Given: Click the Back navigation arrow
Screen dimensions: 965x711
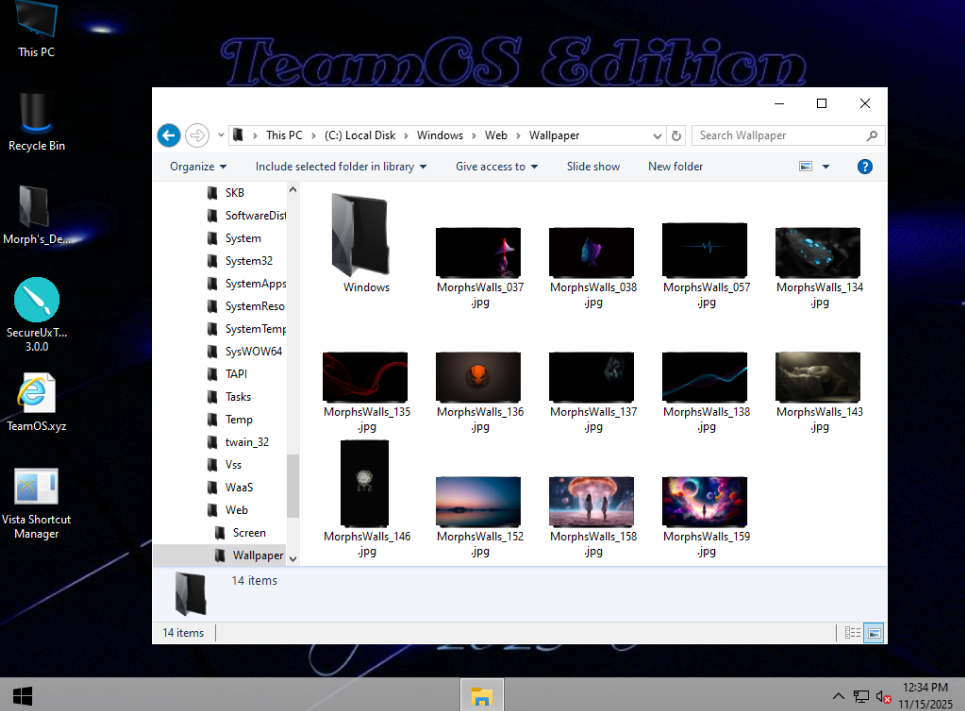Looking at the screenshot, I should tap(168, 135).
